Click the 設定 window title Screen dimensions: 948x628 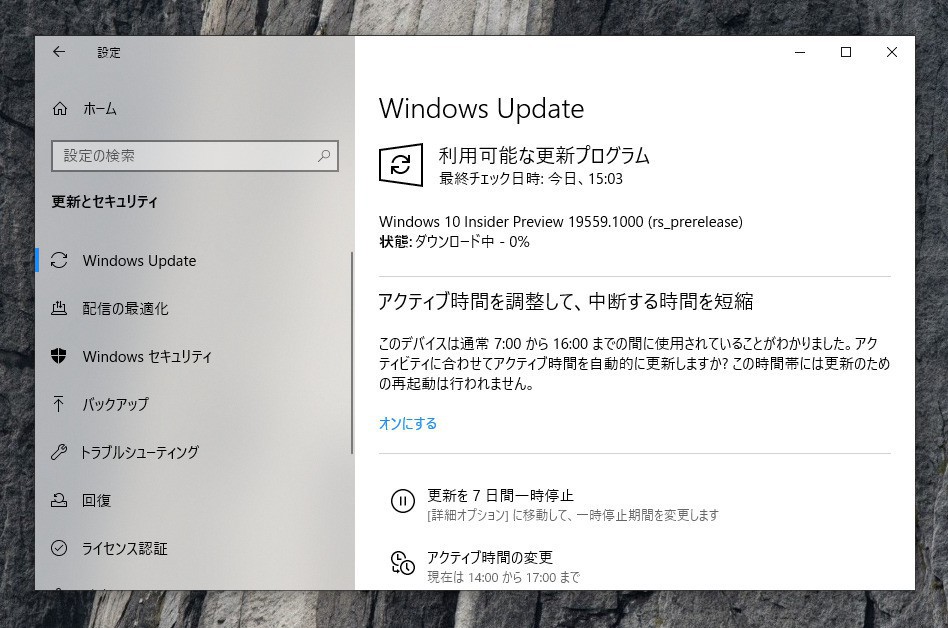click(109, 53)
